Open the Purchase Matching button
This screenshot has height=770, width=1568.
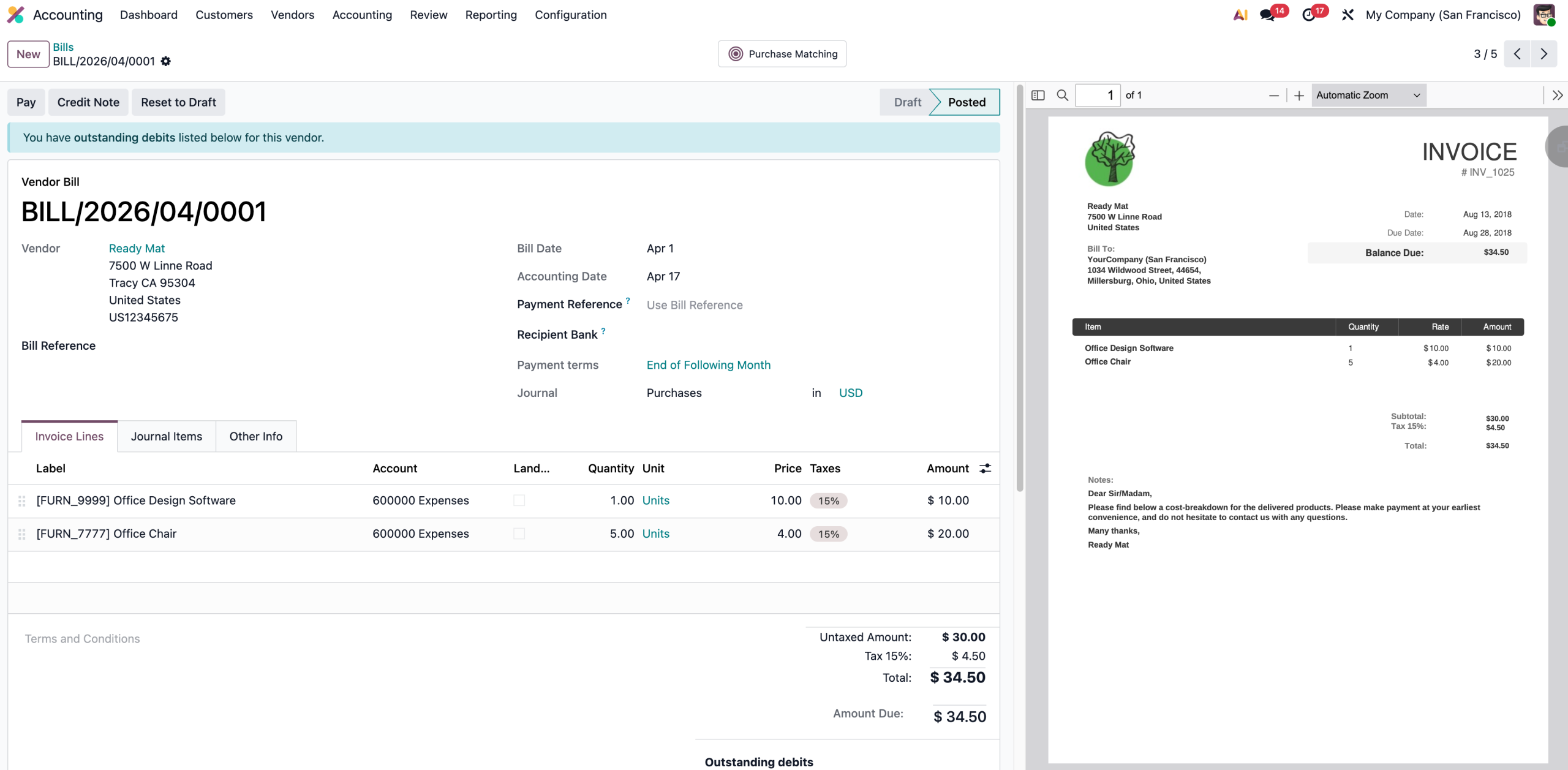point(782,54)
